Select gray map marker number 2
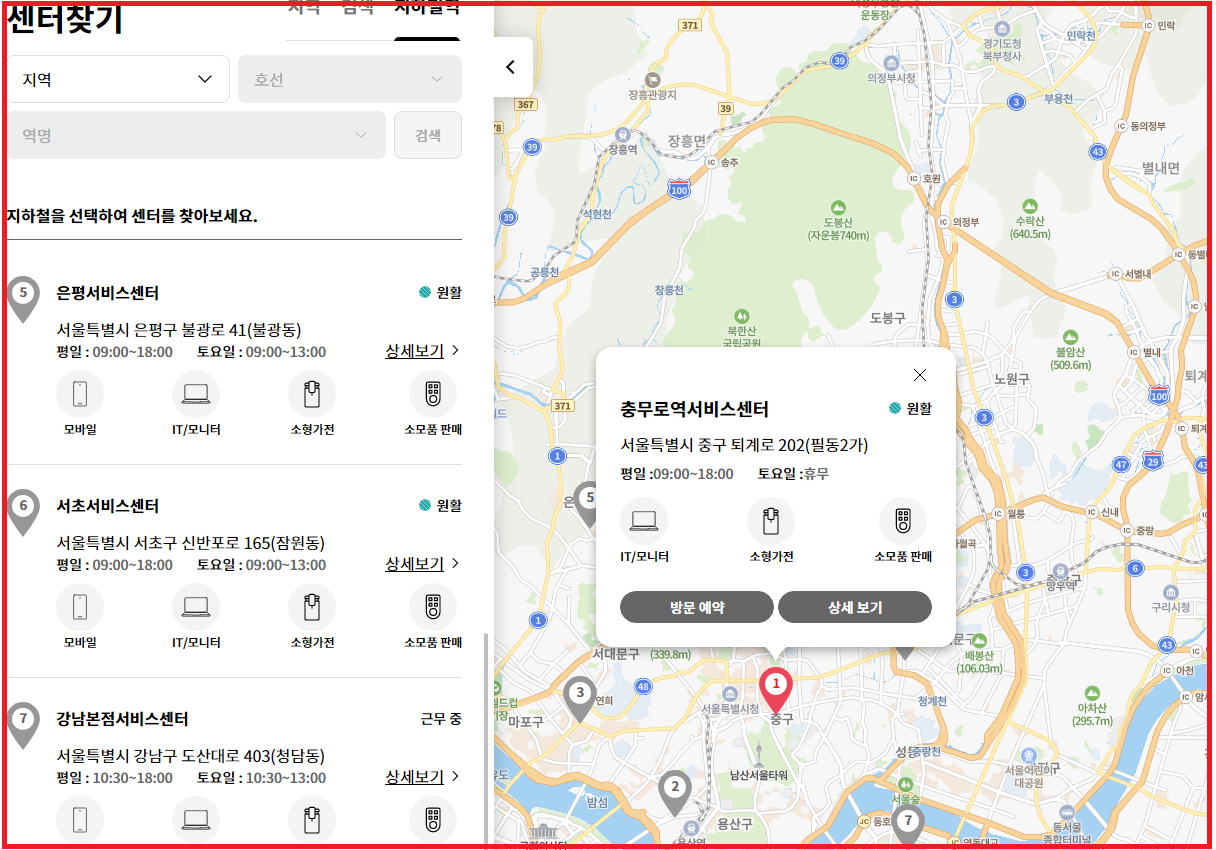The height and width of the screenshot is (850, 1216). pyautogui.click(x=675, y=793)
